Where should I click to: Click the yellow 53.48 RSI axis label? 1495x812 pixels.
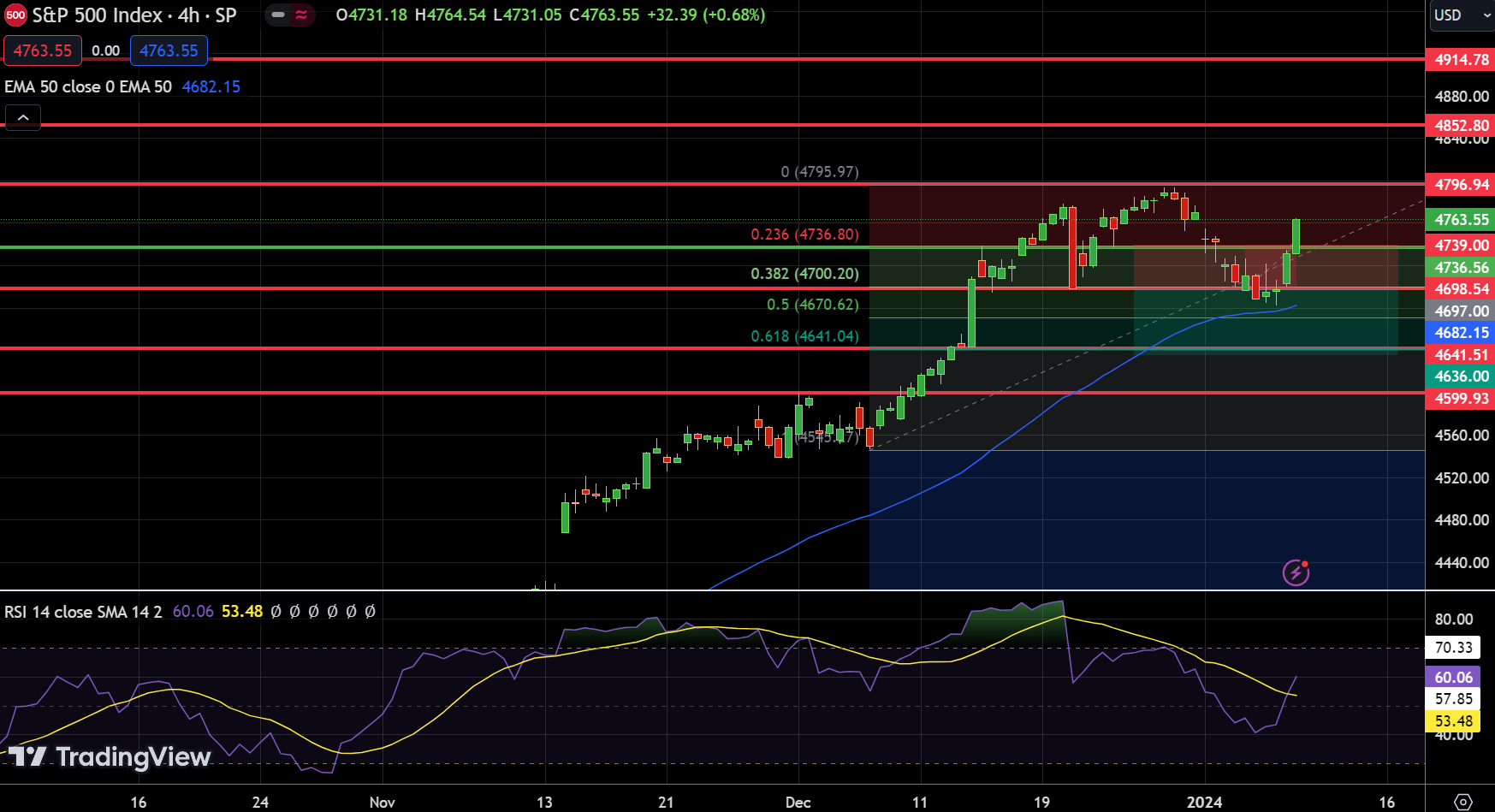(1453, 721)
